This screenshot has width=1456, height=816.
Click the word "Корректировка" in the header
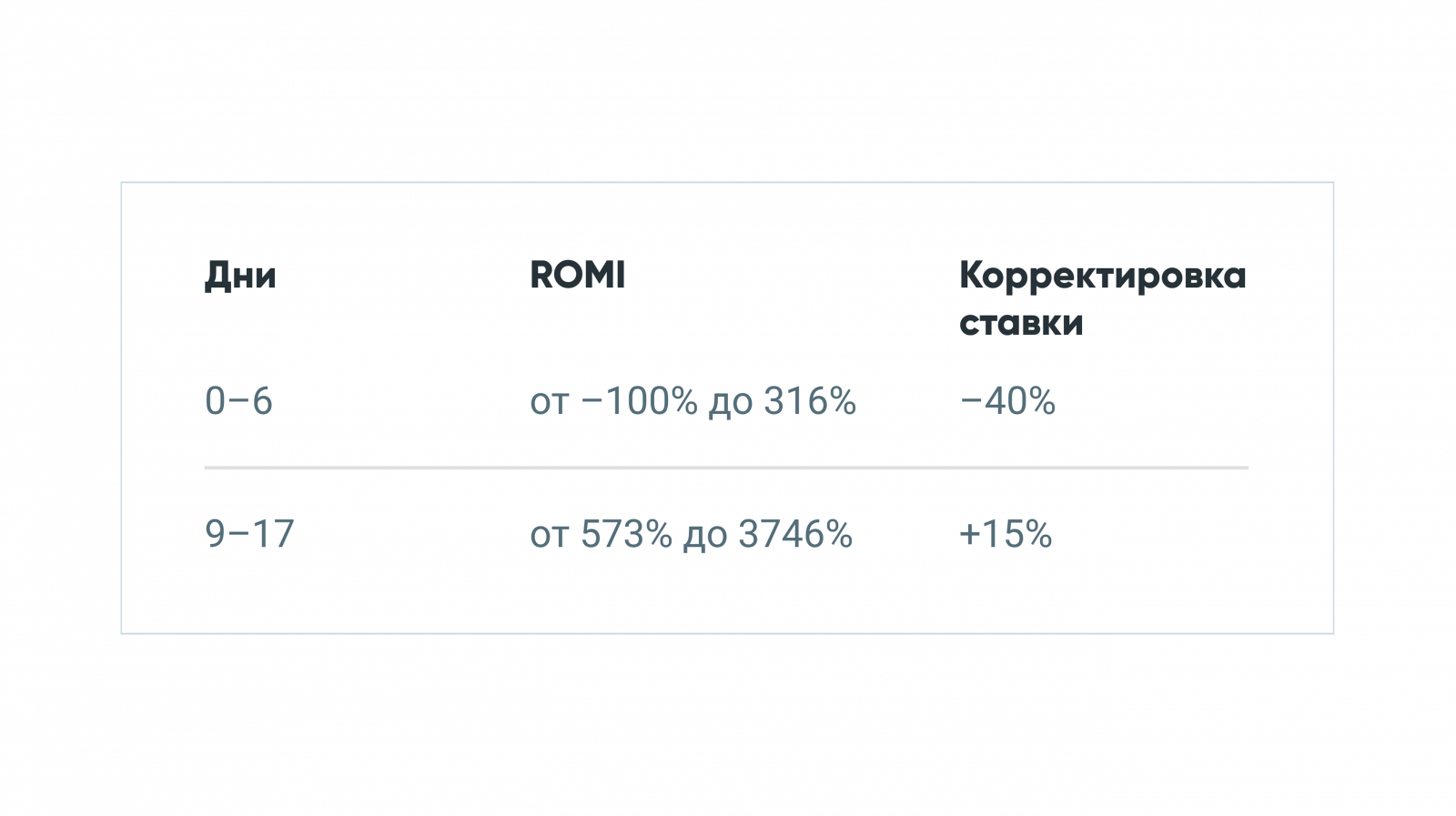pyautogui.click(x=1102, y=276)
